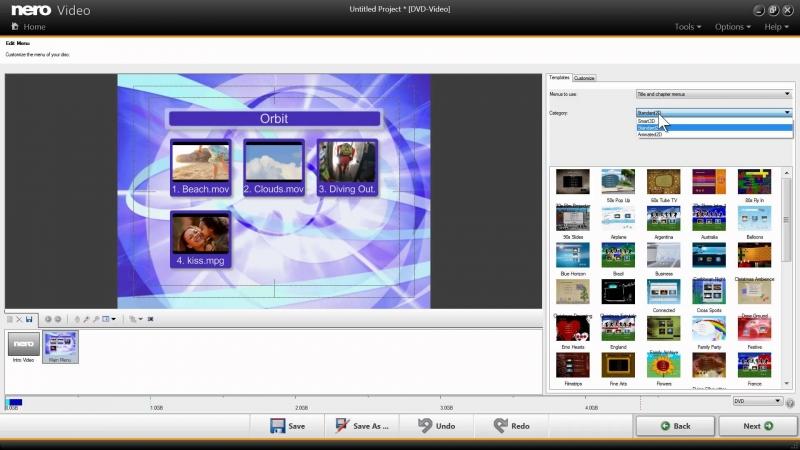Choose Smart3D from the Category list

tap(647, 121)
